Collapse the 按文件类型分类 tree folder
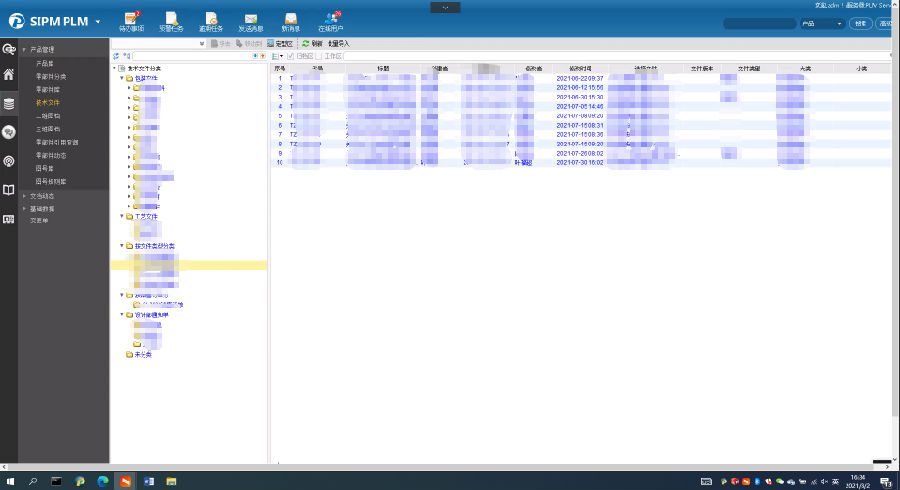 [122, 246]
